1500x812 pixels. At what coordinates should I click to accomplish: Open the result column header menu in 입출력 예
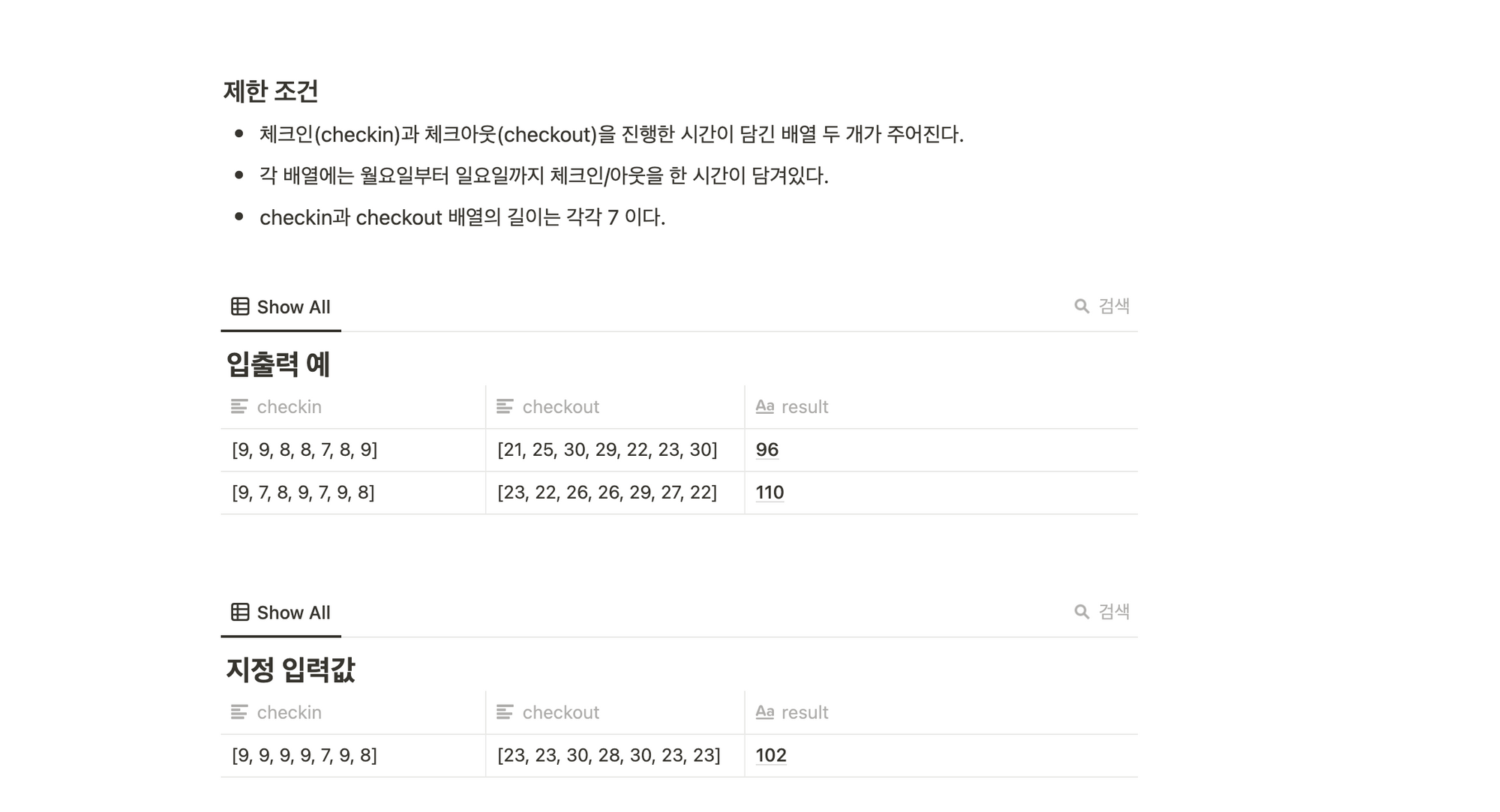941,407
